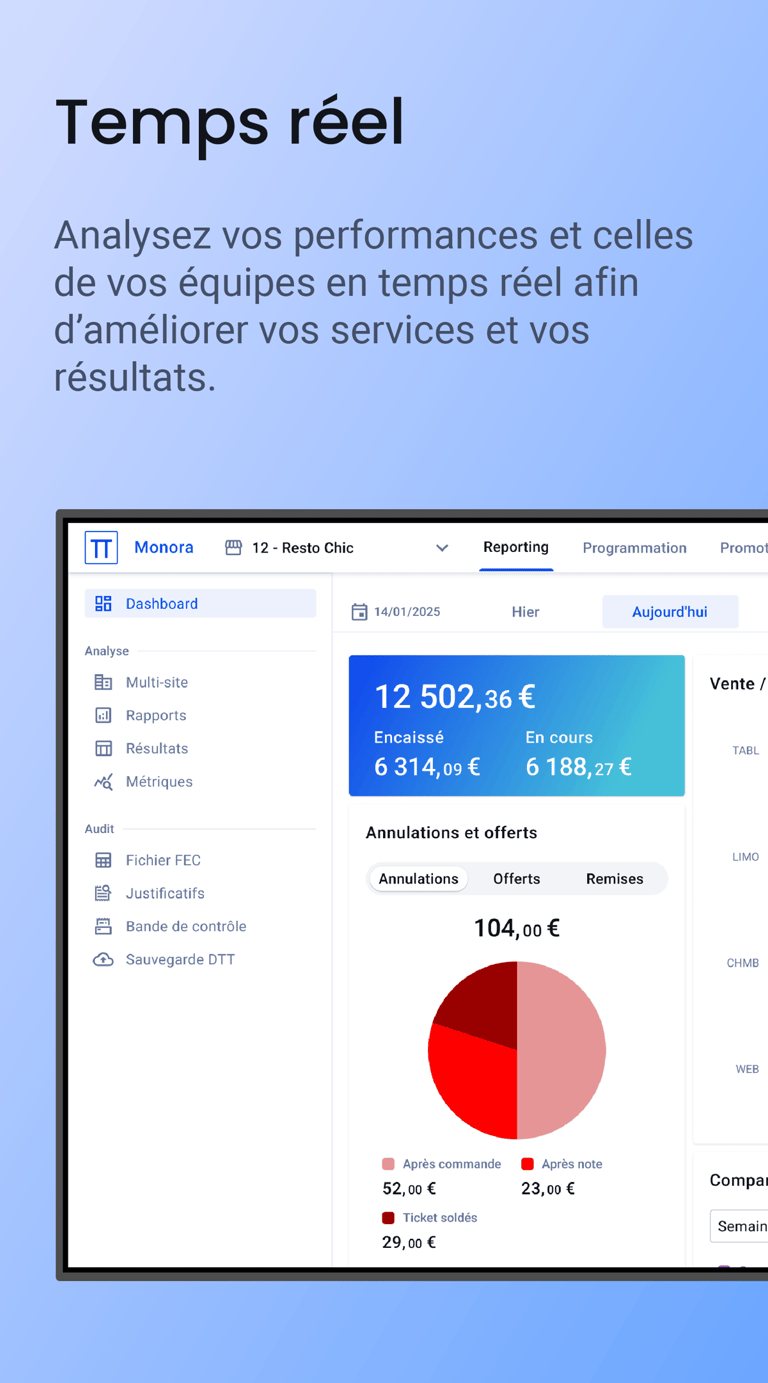Screen dimensions: 768x1383
Task: Click the Rapports chart icon
Action: pyautogui.click(x=103, y=715)
